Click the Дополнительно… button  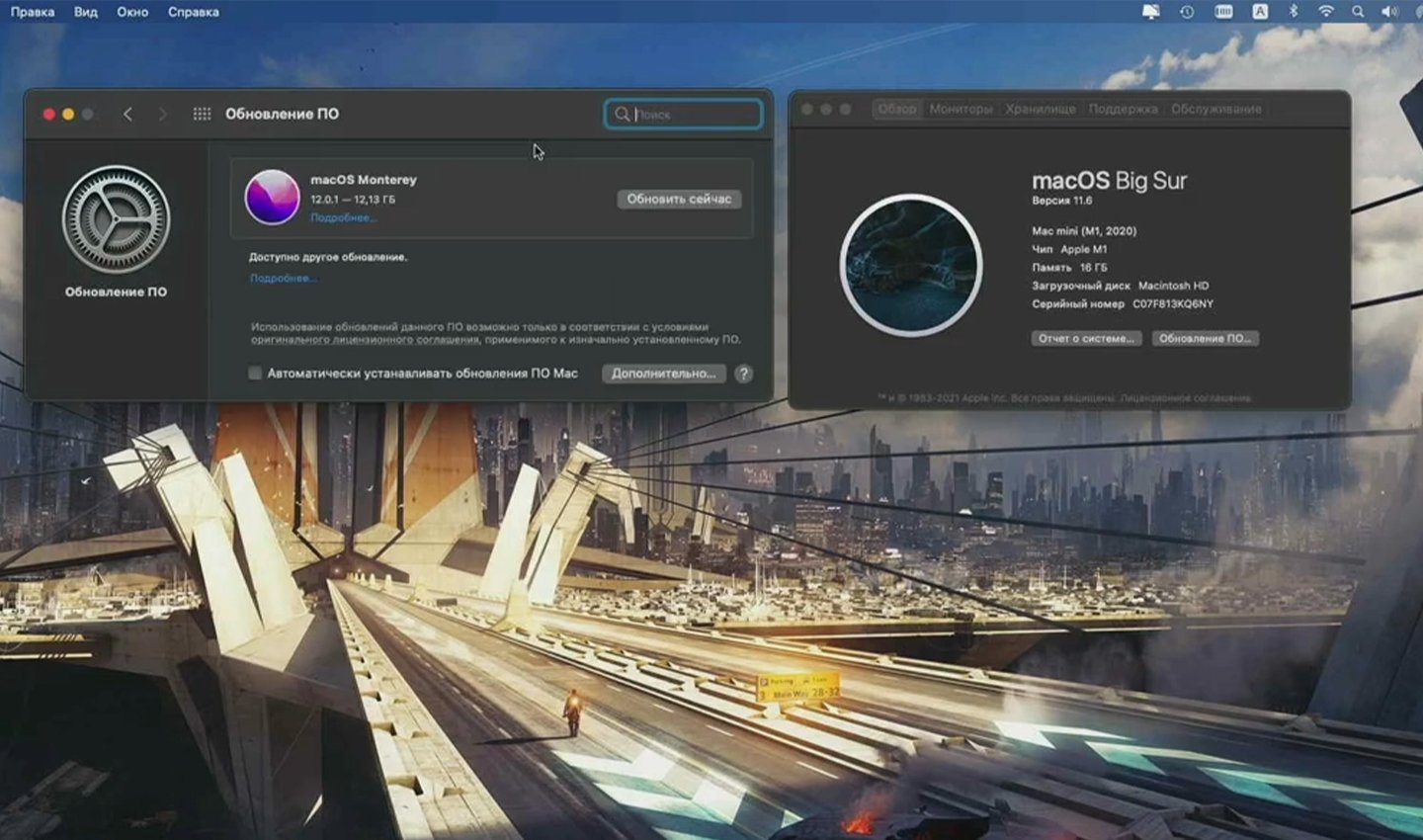(663, 374)
